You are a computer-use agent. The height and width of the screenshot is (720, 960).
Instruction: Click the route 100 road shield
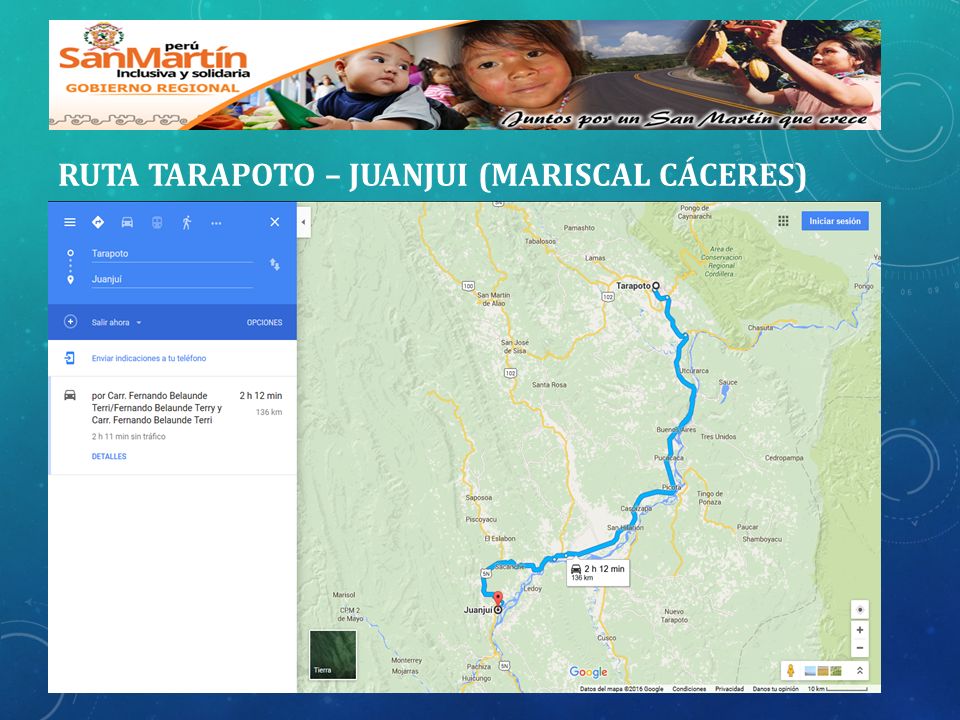(x=468, y=286)
